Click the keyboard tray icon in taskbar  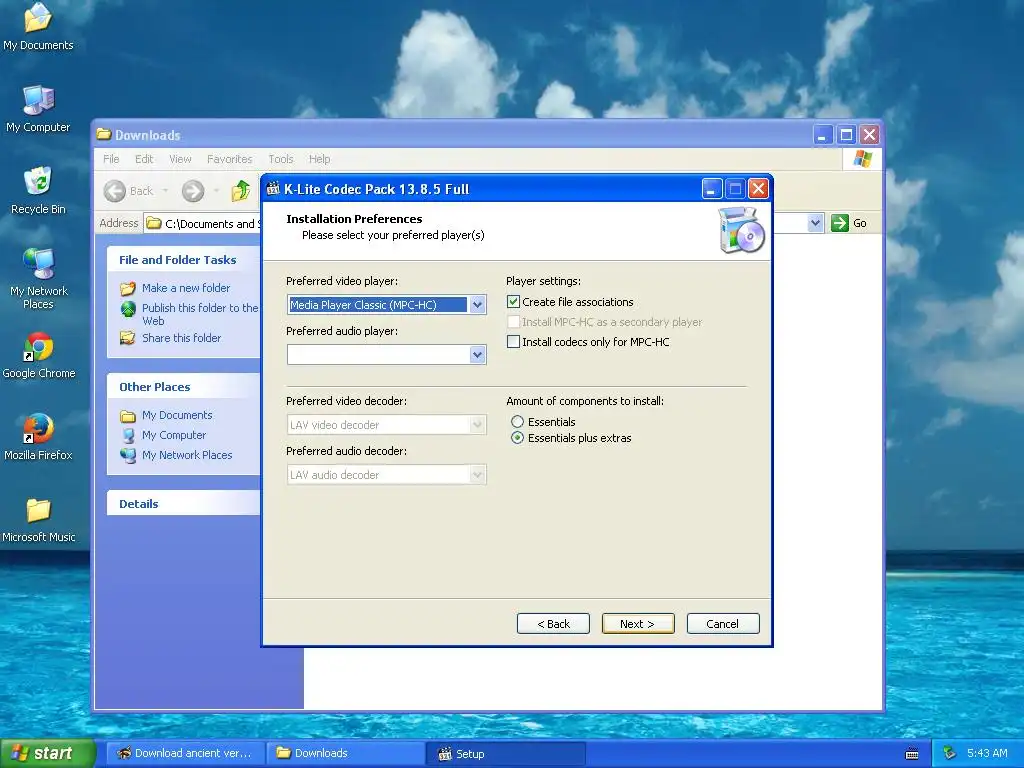(912, 754)
